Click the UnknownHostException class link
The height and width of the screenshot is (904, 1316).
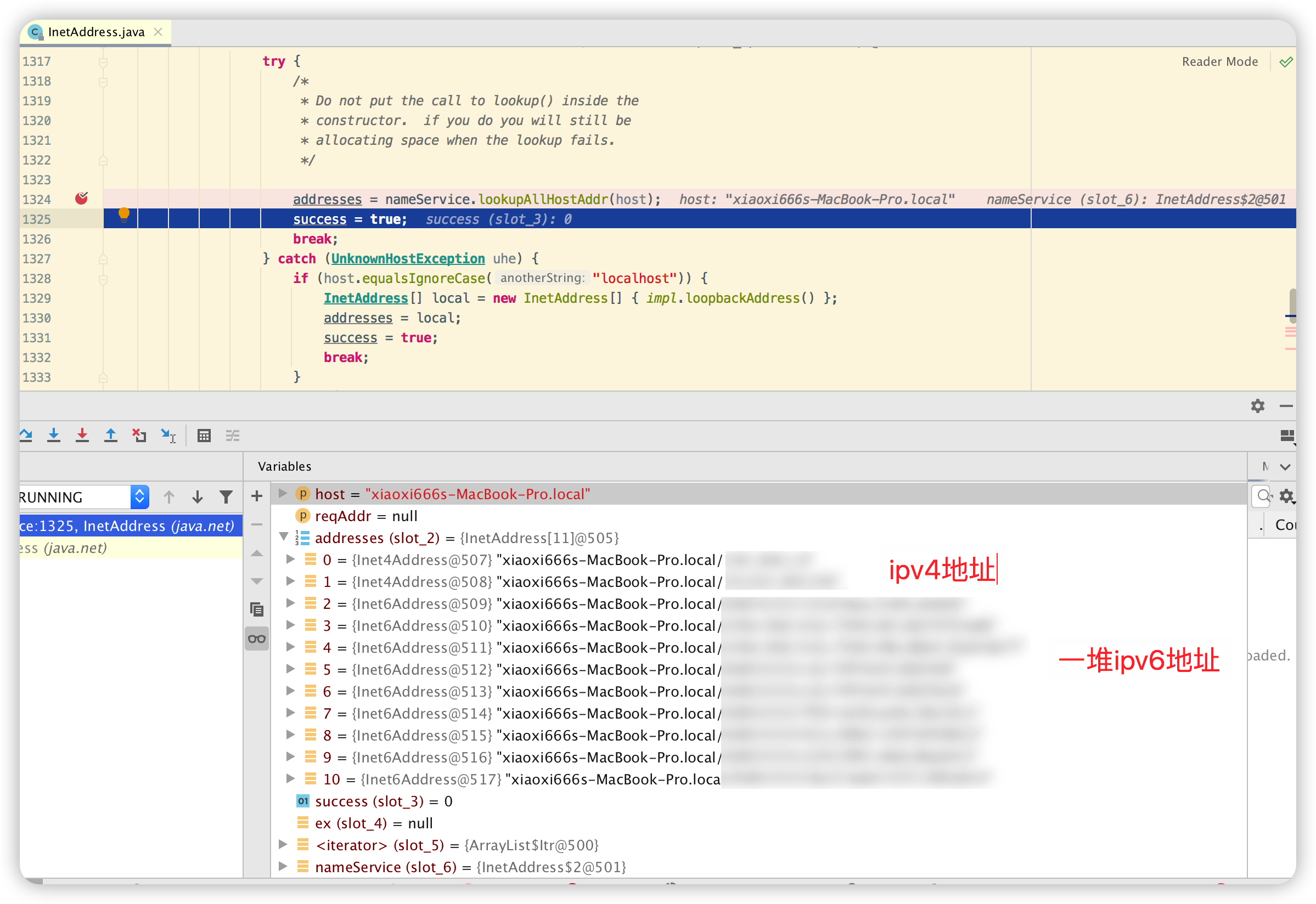coord(407,259)
